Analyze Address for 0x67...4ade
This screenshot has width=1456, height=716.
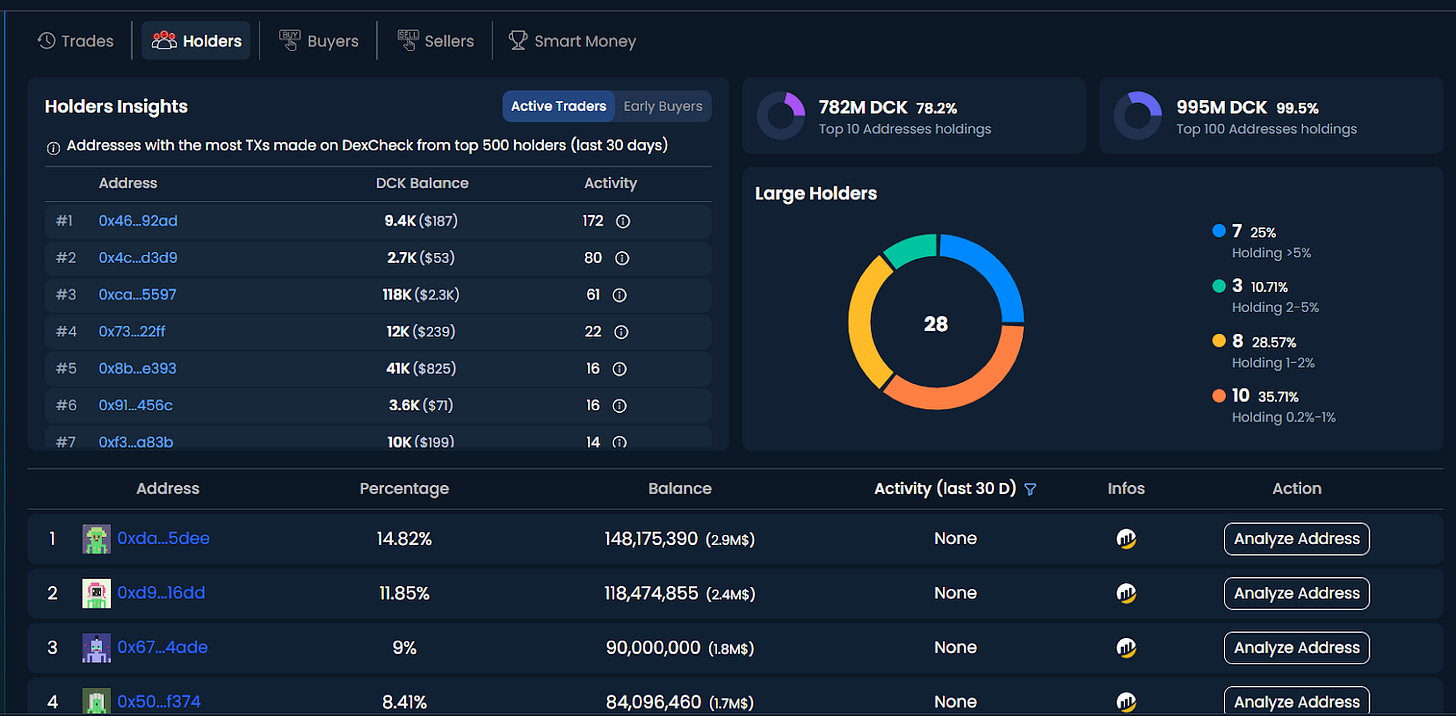tap(1297, 648)
